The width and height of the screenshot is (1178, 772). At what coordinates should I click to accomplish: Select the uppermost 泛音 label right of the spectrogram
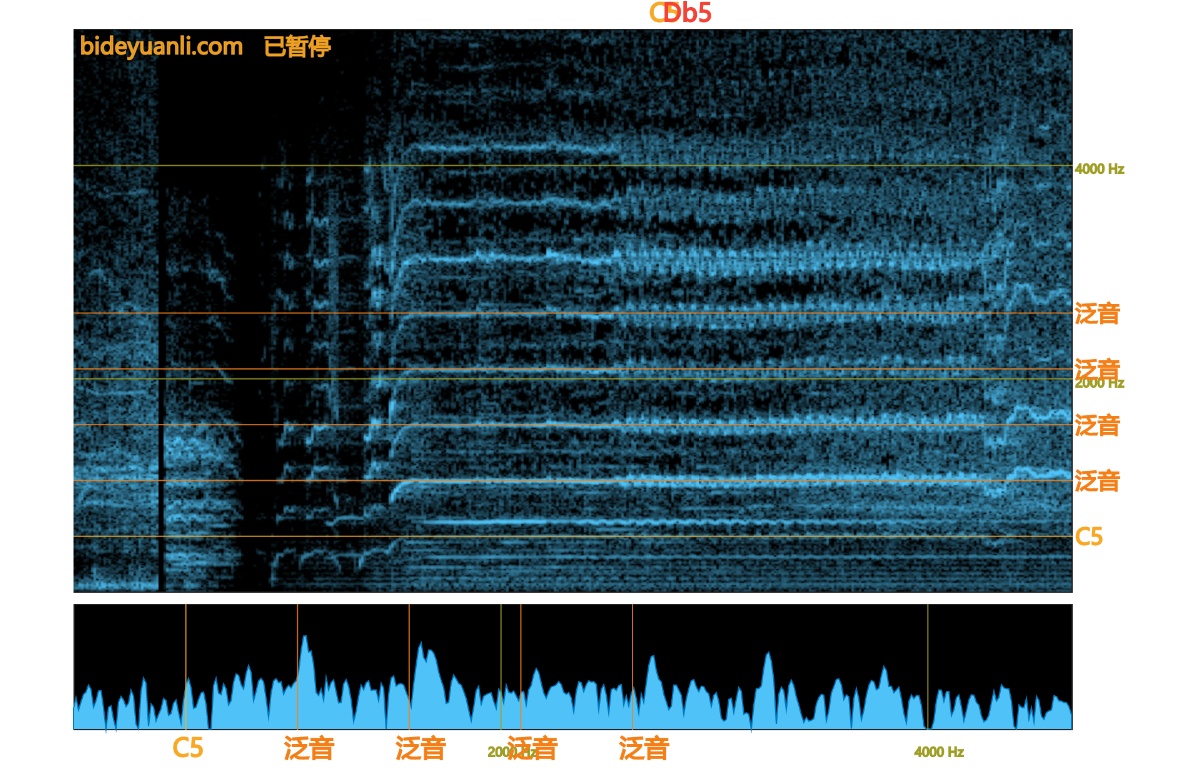pyautogui.click(x=1097, y=313)
